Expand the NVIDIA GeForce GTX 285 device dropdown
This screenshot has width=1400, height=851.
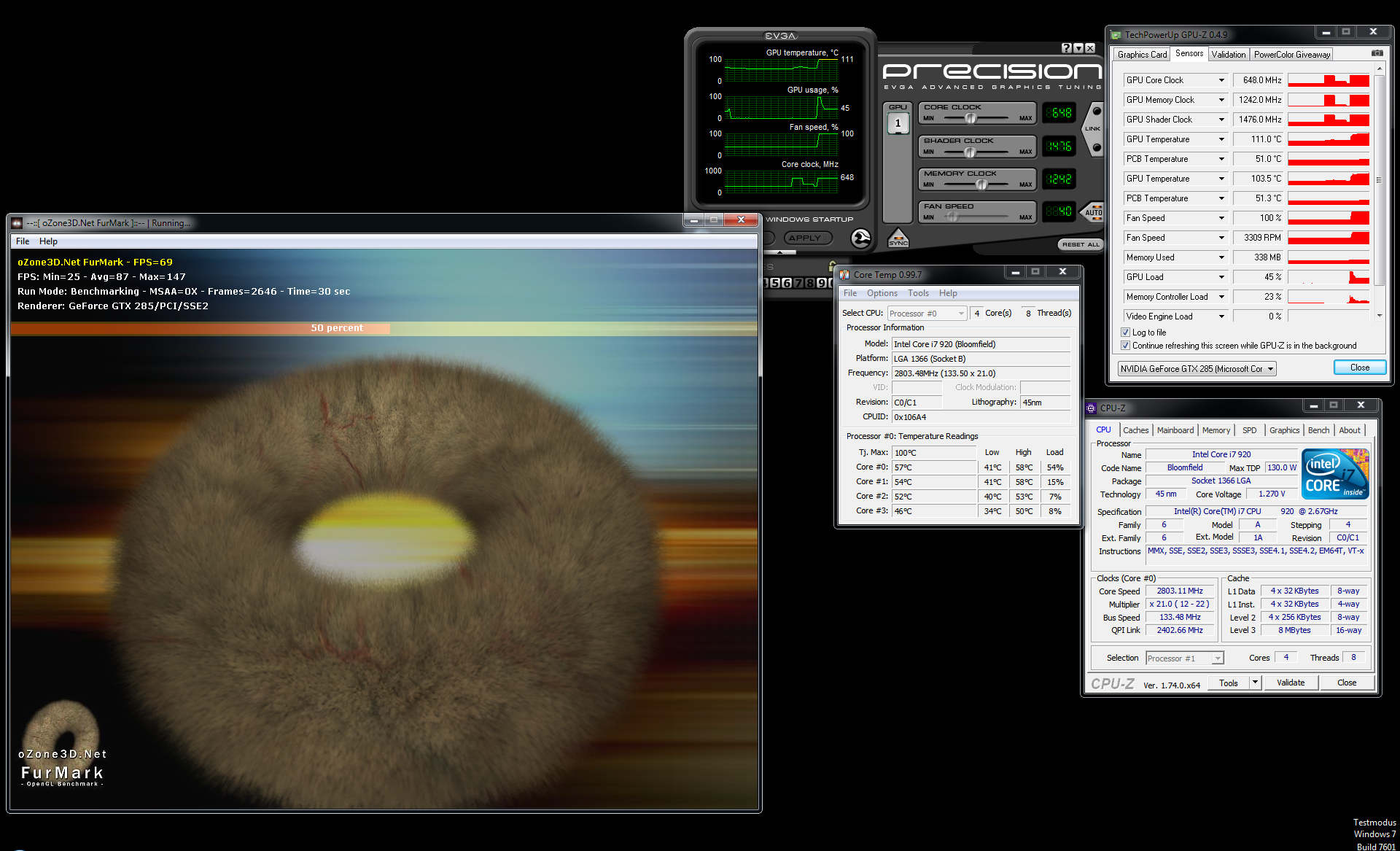click(1269, 369)
